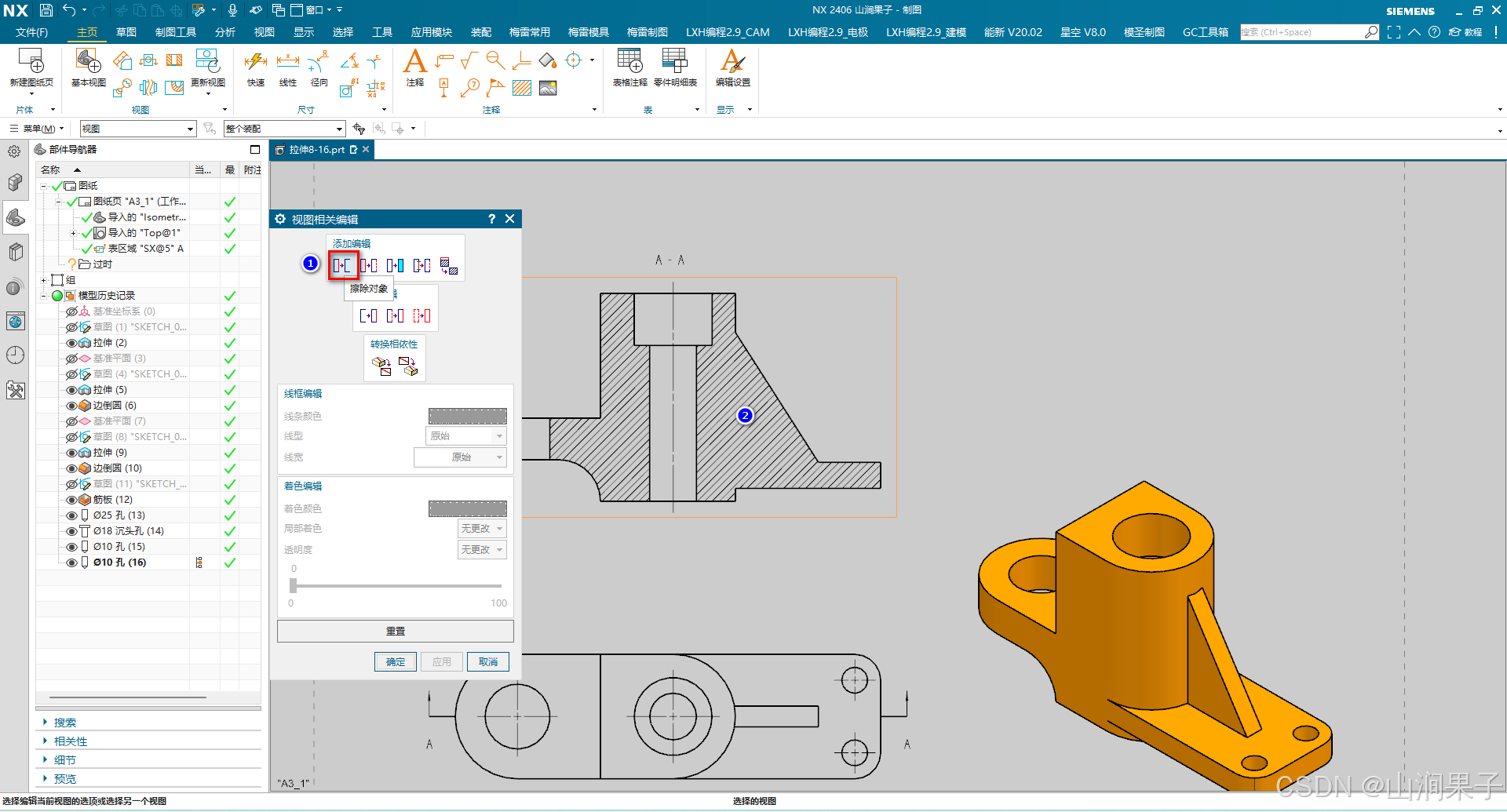Image resolution: width=1507 pixels, height=812 pixels.
Task: Expand the 搜索 section in navigator
Action: pyautogui.click(x=45, y=723)
